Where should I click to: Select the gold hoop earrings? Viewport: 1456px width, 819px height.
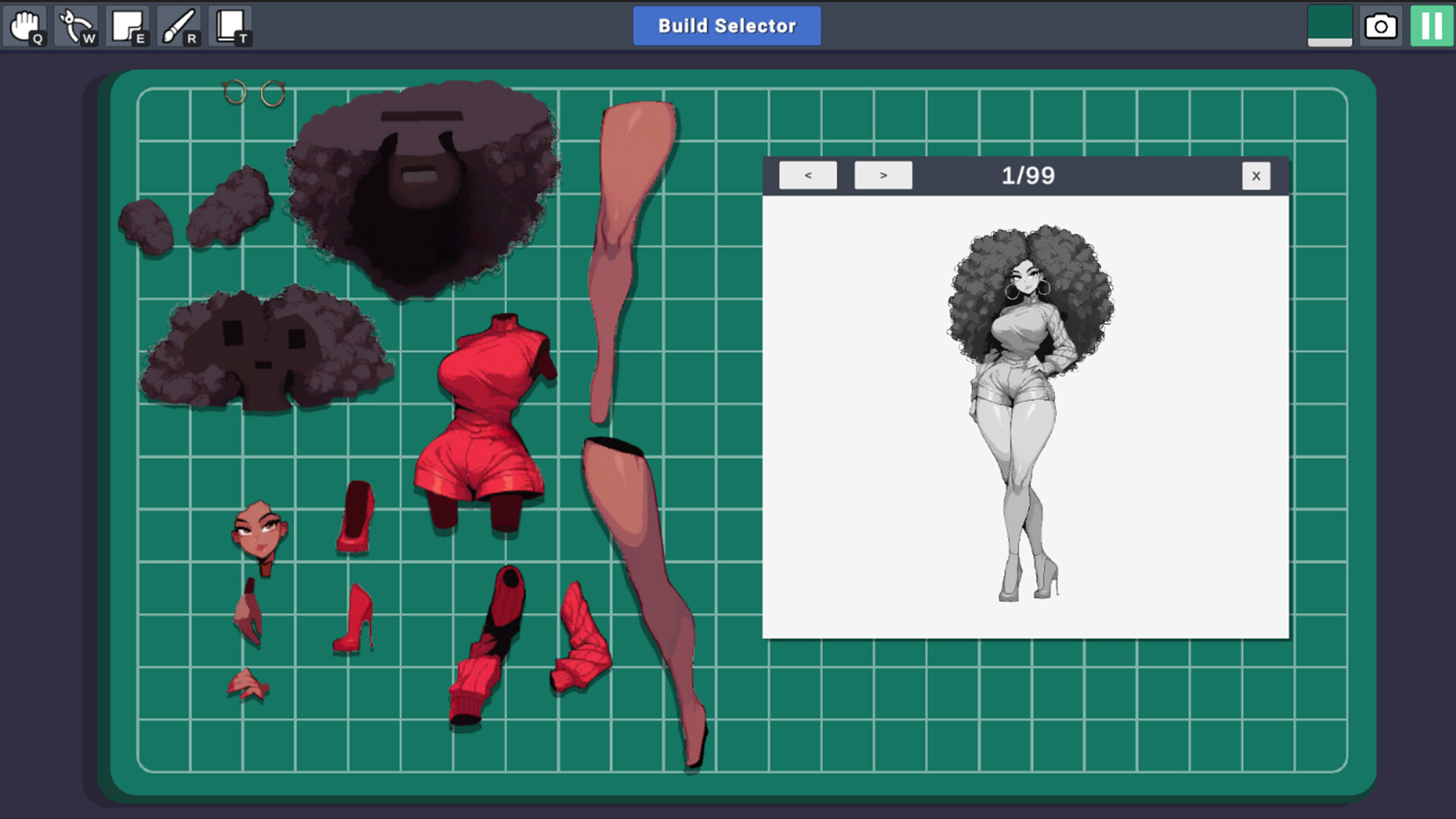(x=254, y=93)
